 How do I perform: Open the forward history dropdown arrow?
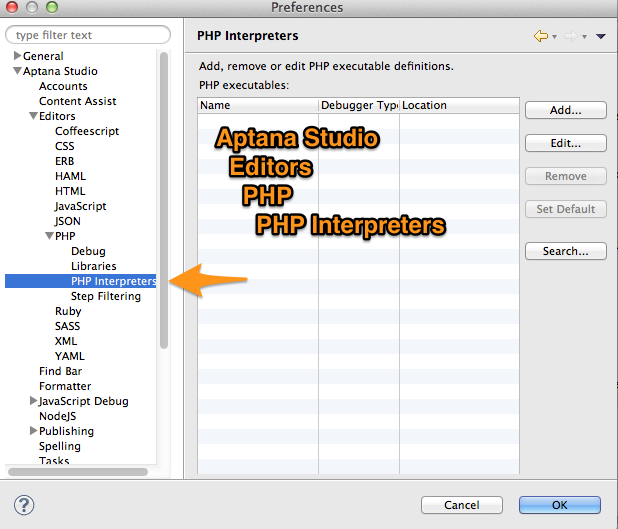584,37
